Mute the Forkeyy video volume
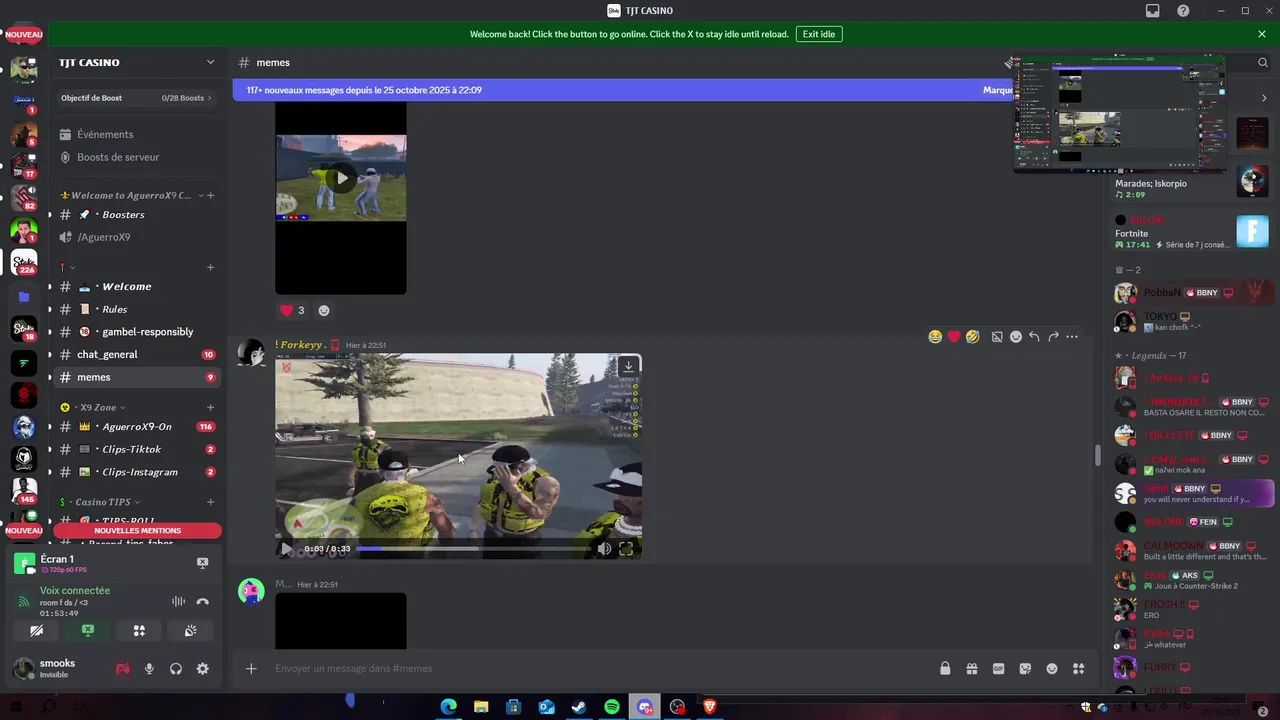This screenshot has height=720, width=1280. click(x=604, y=549)
